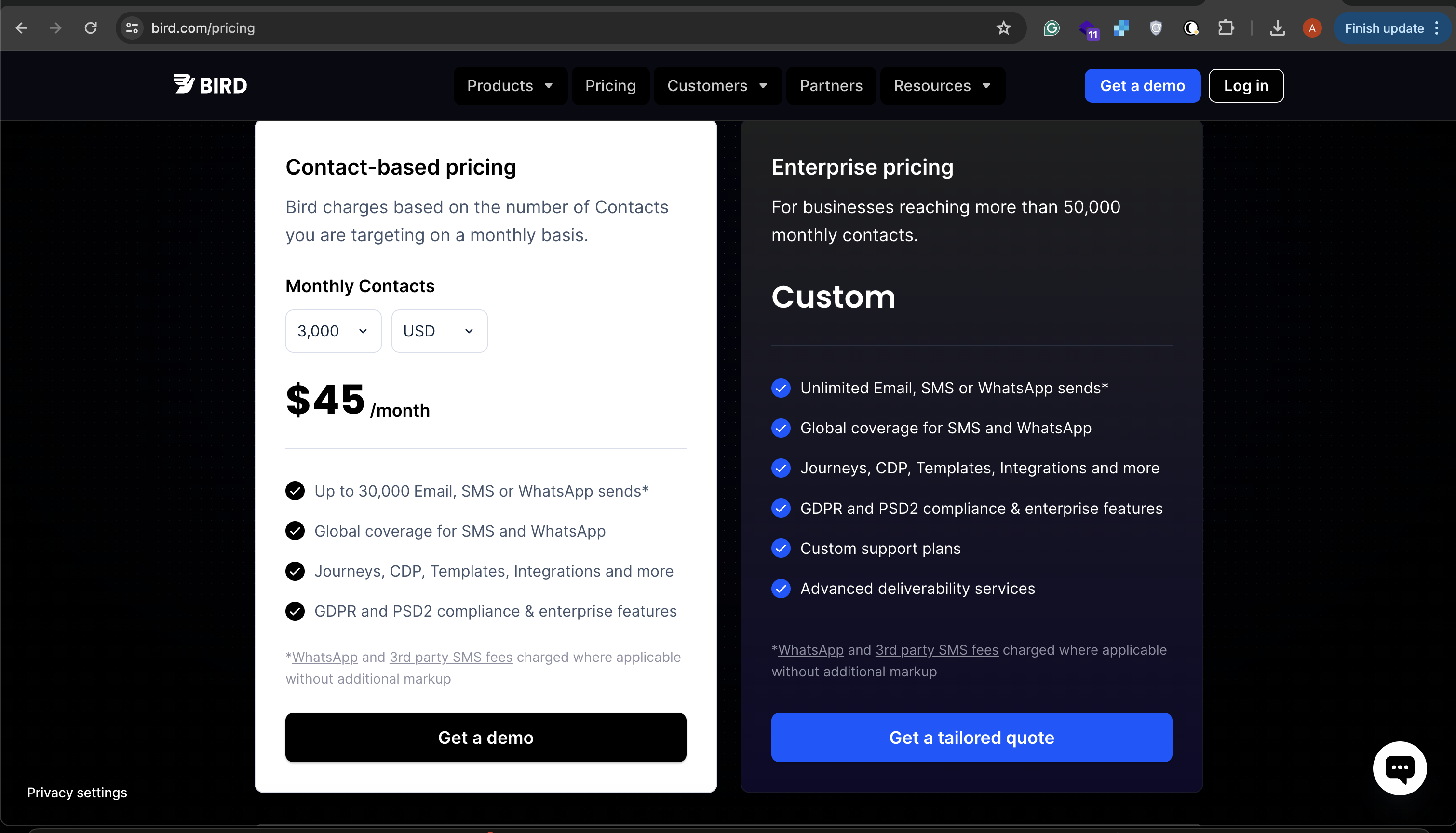This screenshot has width=1456, height=833.
Task: Open the browser Extensions puzzle icon
Action: pyautogui.click(x=1226, y=28)
